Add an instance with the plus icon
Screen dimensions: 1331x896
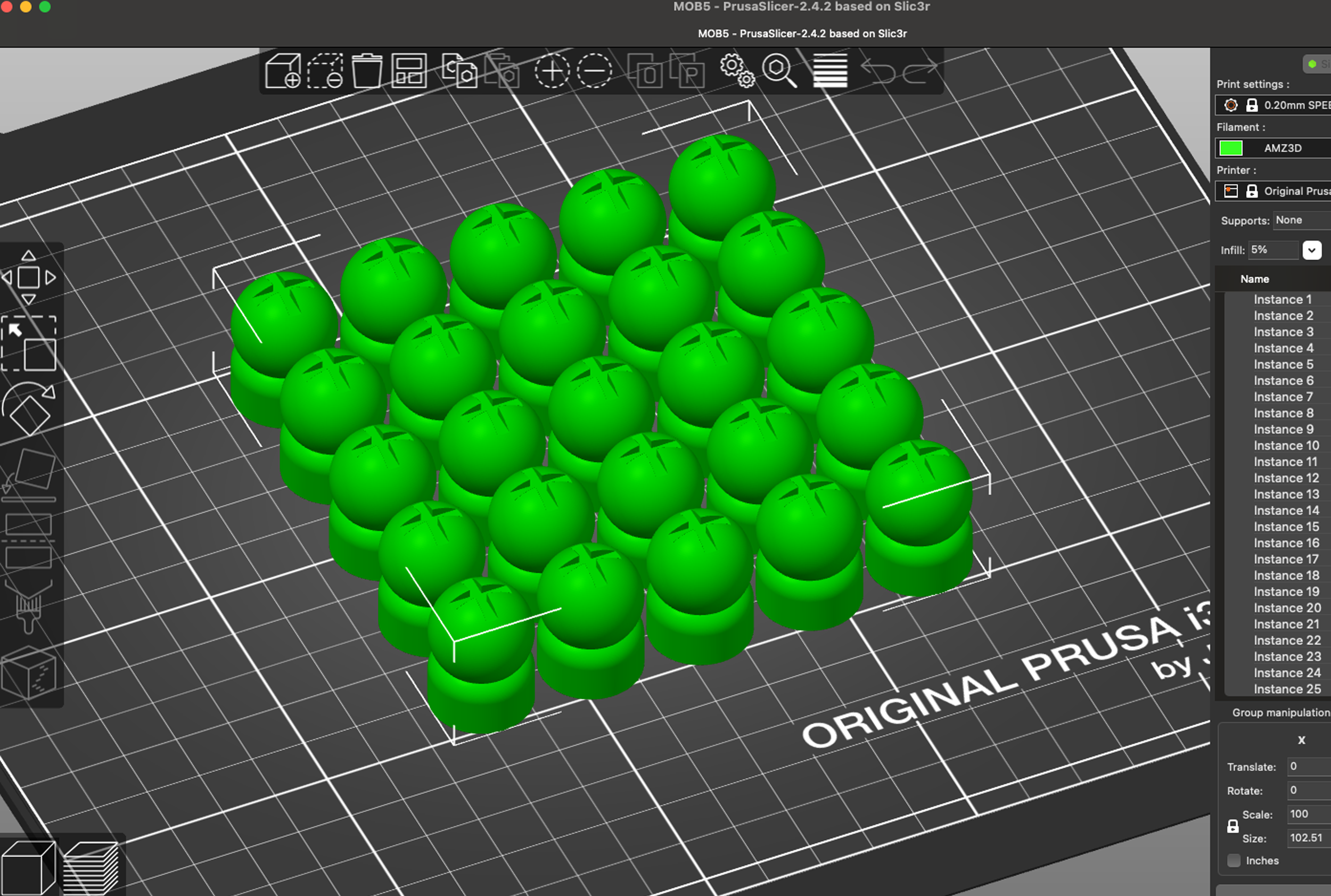[x=552, y=71]
